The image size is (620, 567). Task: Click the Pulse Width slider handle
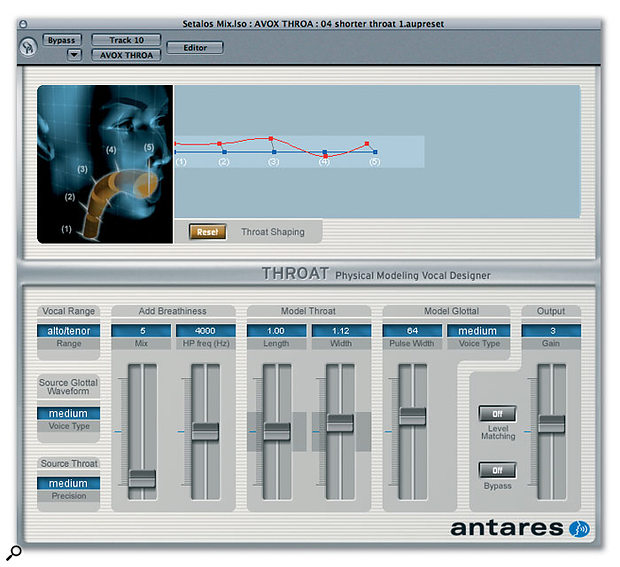412,416
